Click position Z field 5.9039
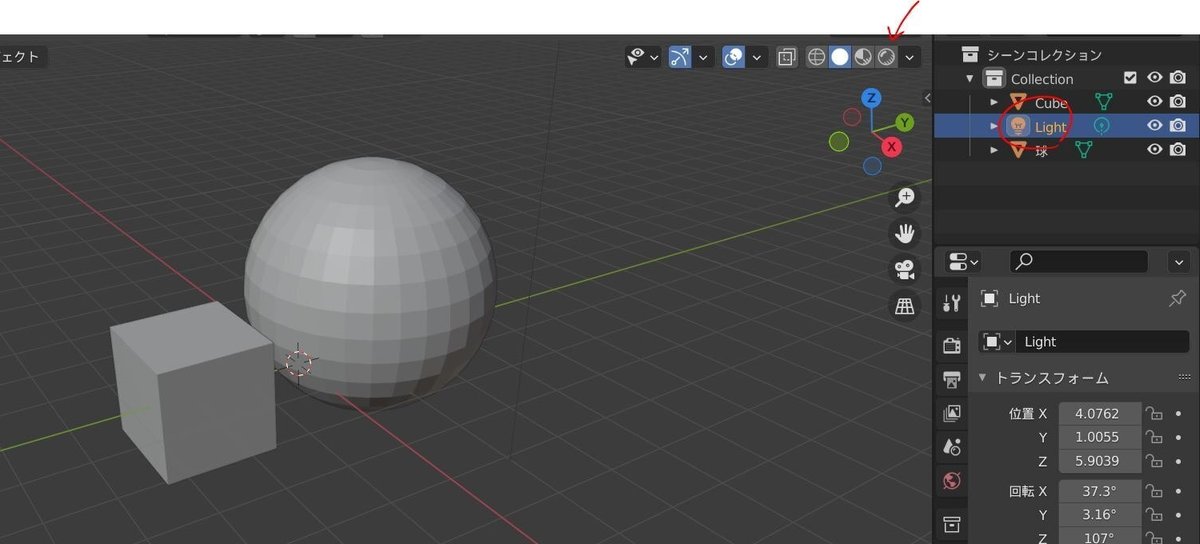 pos(1101,461)
